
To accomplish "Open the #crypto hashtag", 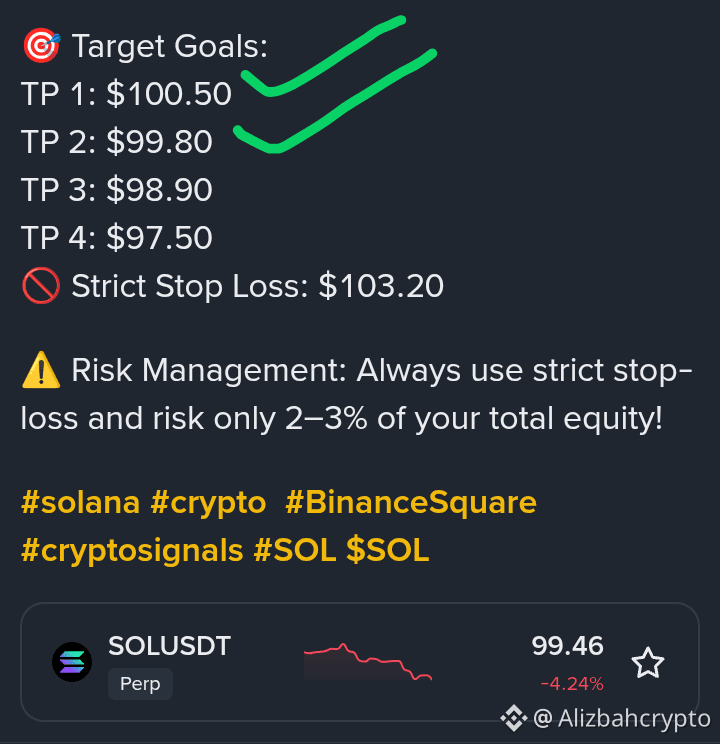I will [x=208, y=503].
